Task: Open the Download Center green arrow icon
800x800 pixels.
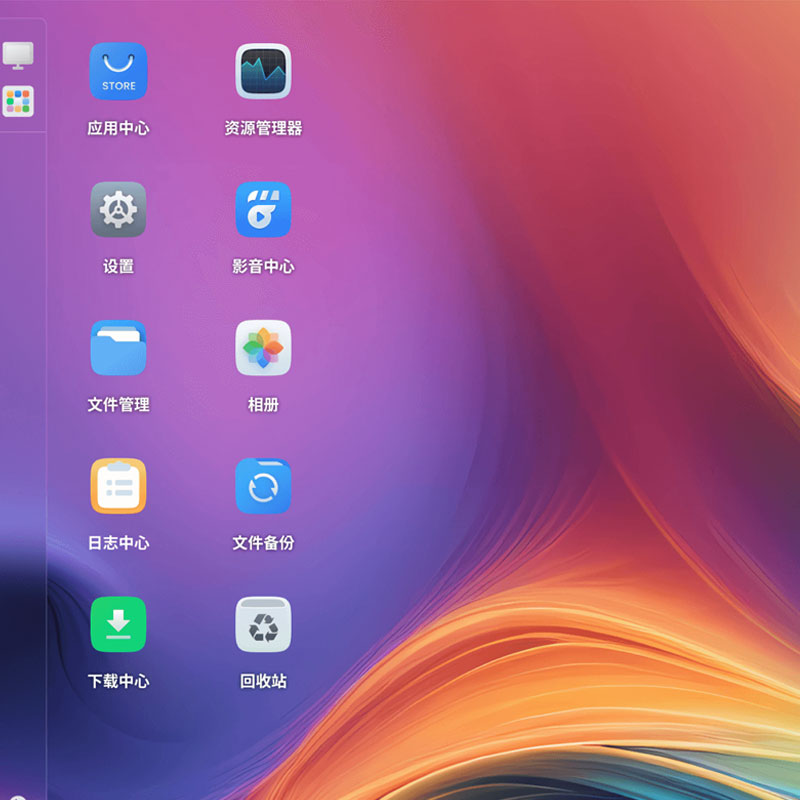Action: 118,624
